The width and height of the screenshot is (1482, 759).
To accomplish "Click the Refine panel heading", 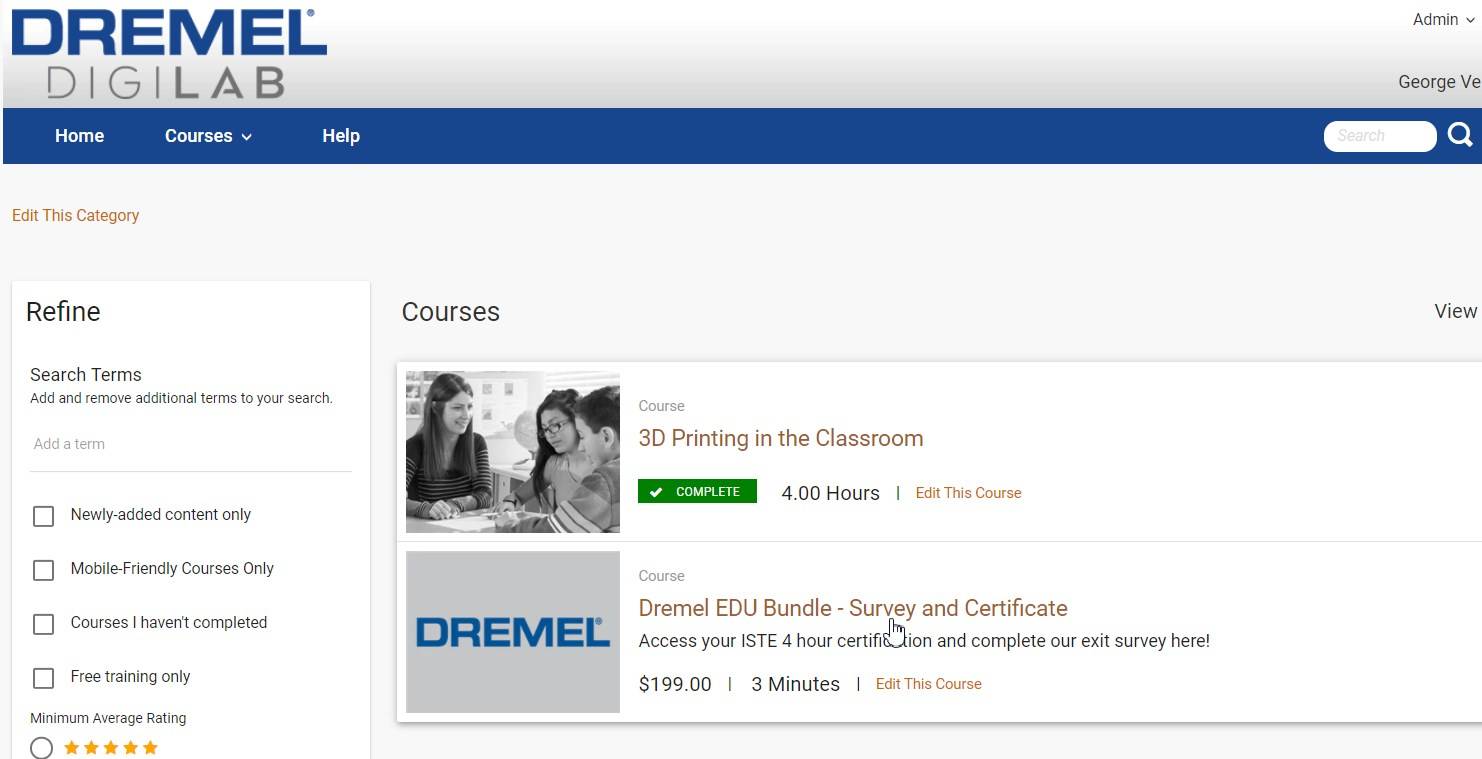I will [63, 311].
